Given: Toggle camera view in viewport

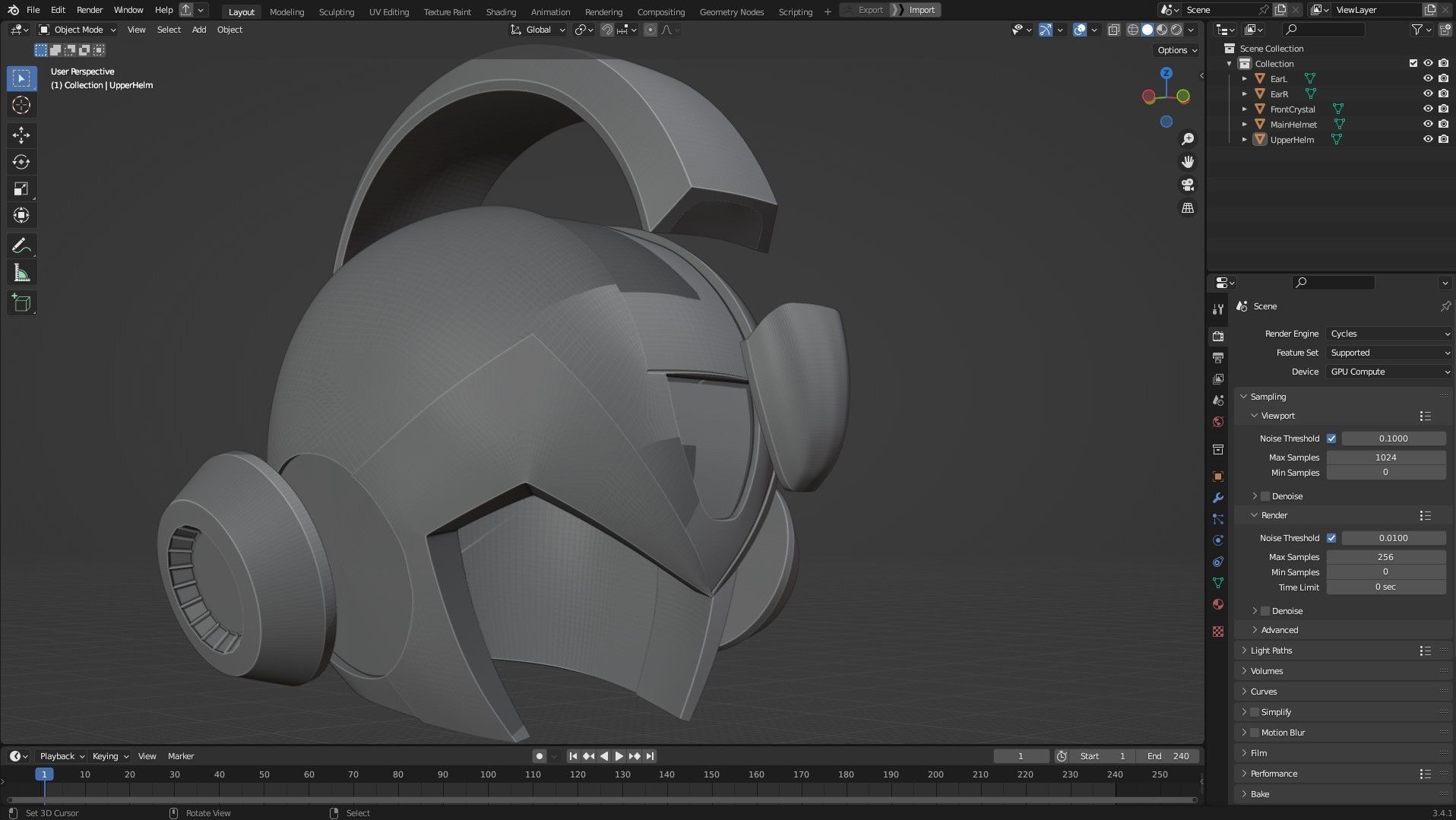Looking at the screenshot, I should click(x=1187, y=185).
